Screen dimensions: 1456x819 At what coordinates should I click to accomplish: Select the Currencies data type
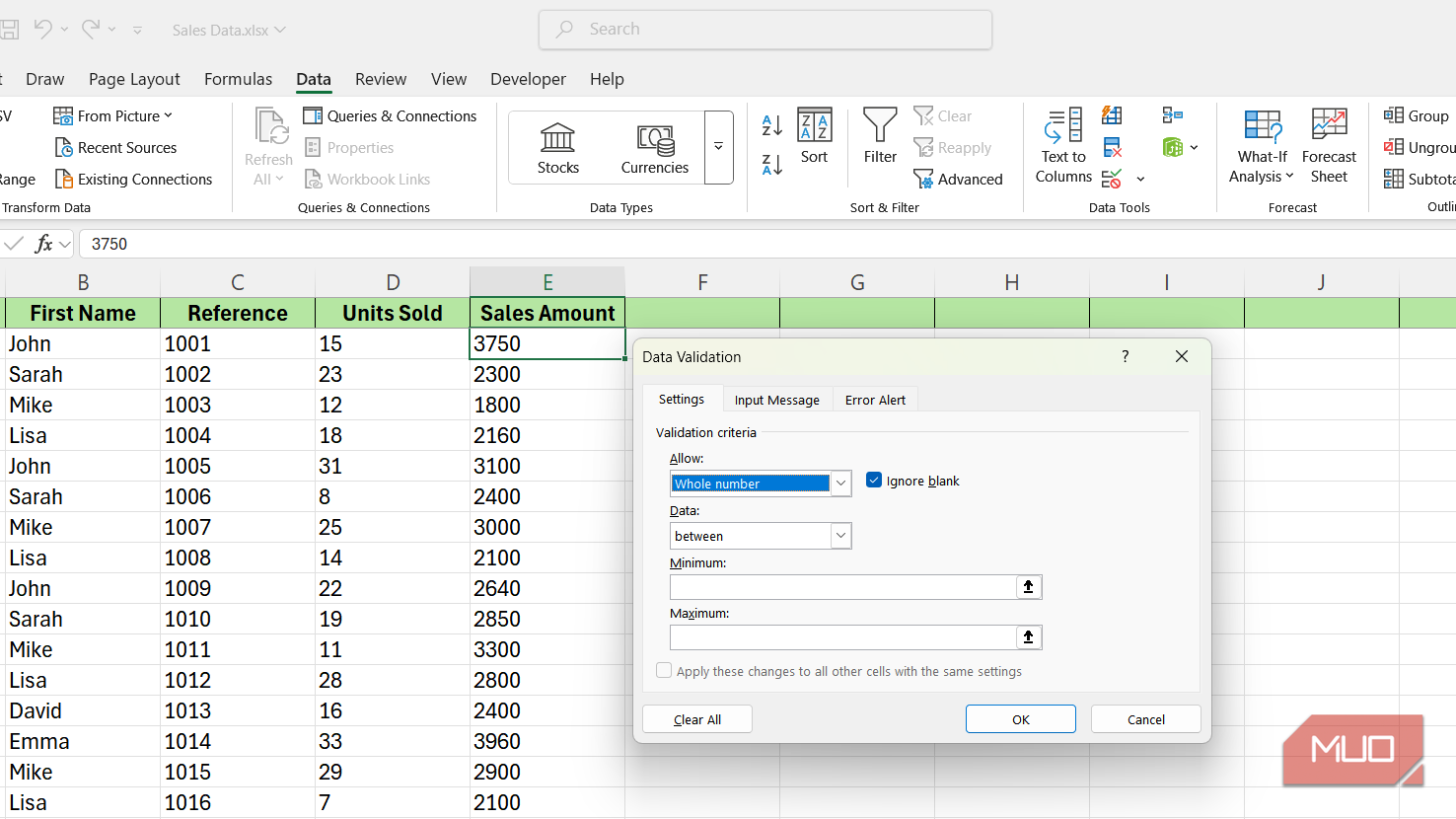click(x=655, y=148)
